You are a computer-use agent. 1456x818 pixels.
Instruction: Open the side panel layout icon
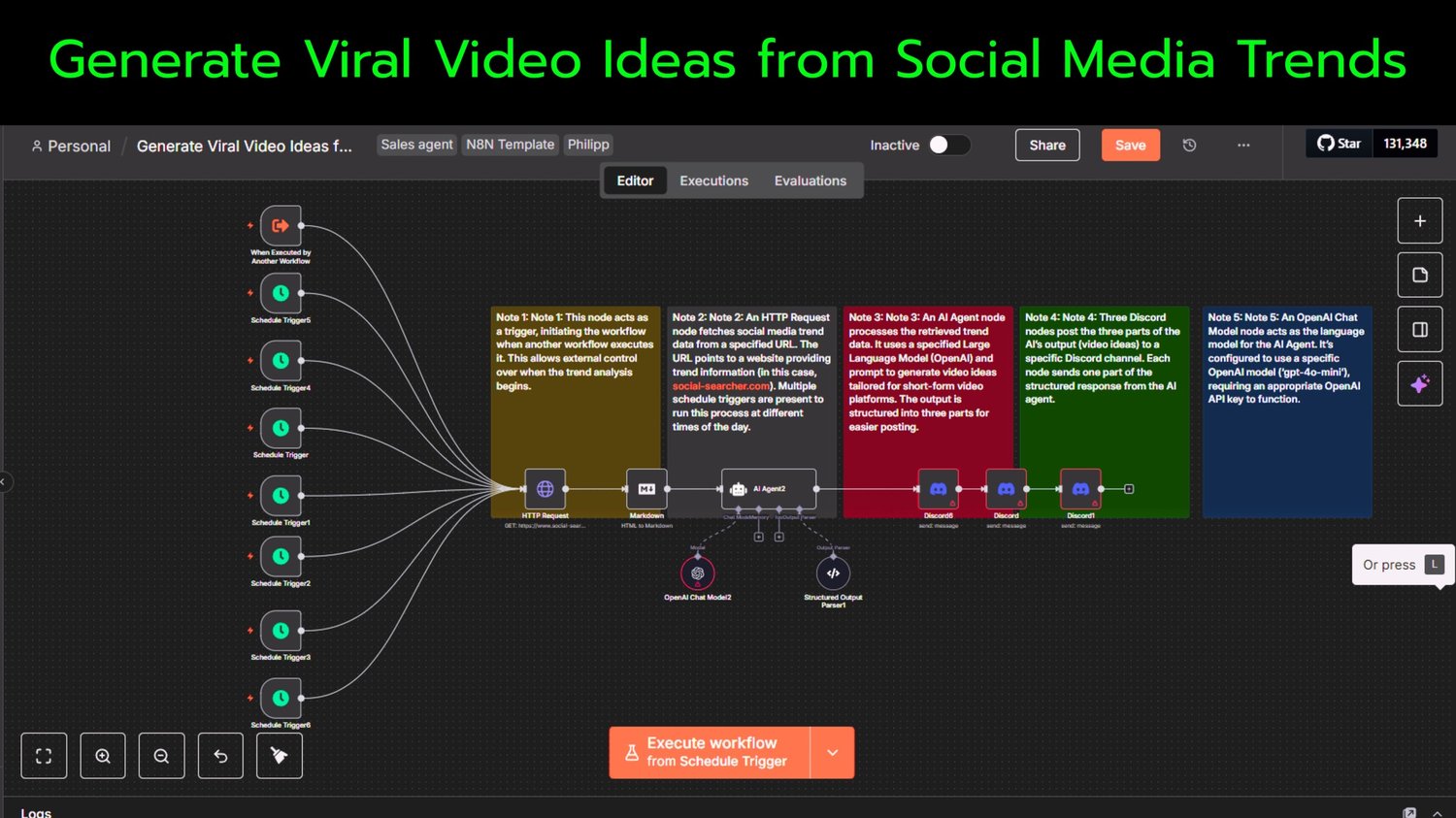(x=1420, y=330)
